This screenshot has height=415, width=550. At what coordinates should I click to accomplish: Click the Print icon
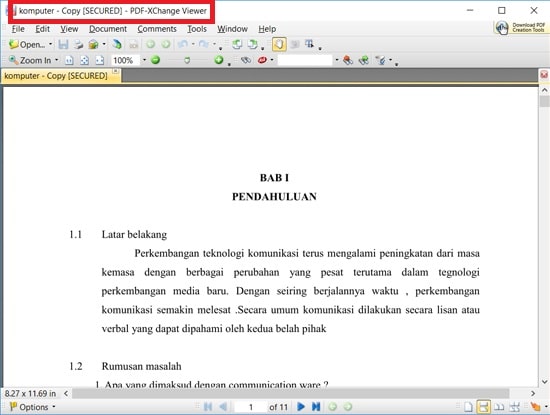click(x=78, y=45)
